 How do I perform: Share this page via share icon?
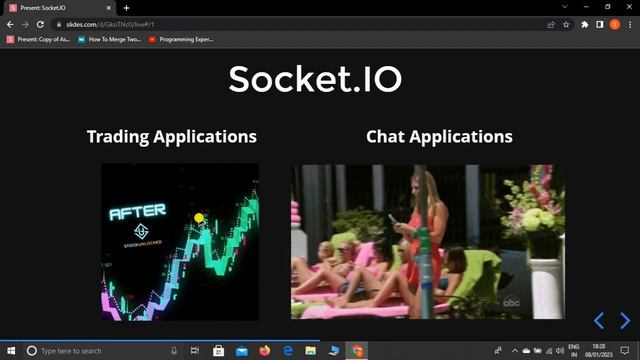pos(551,25)
